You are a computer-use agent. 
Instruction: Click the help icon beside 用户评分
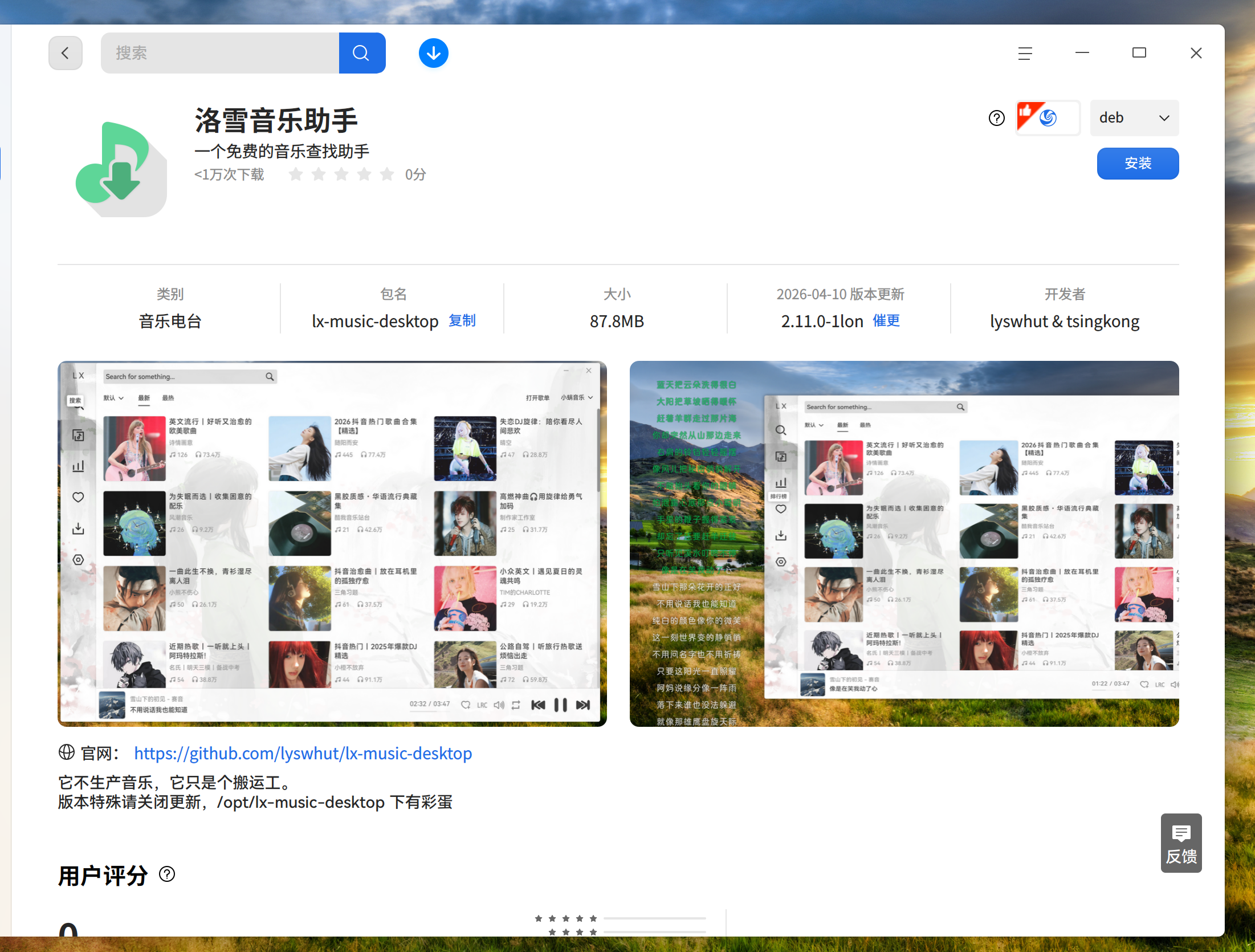point(166,874)
